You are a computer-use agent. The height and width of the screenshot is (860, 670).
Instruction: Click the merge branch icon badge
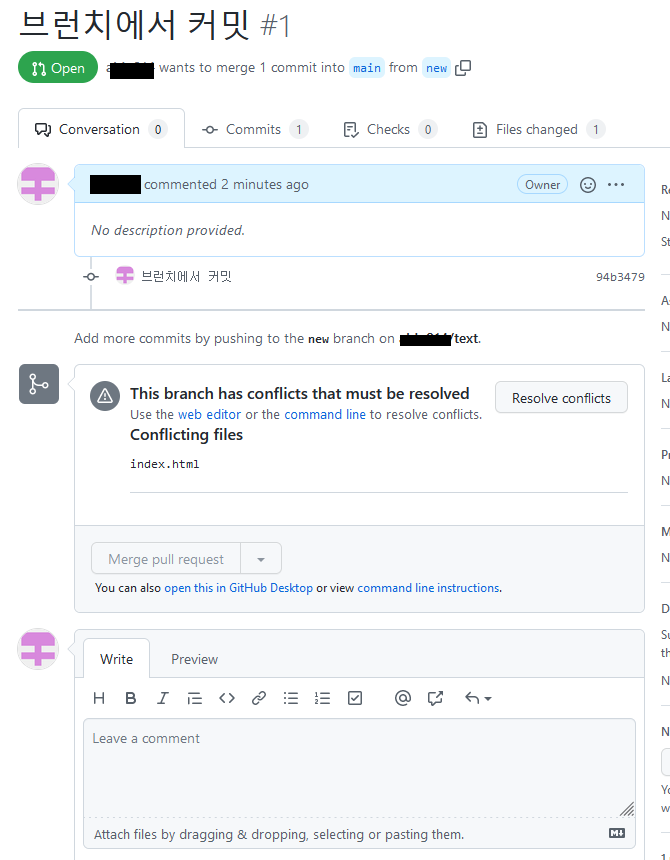[x=39, y=384]
